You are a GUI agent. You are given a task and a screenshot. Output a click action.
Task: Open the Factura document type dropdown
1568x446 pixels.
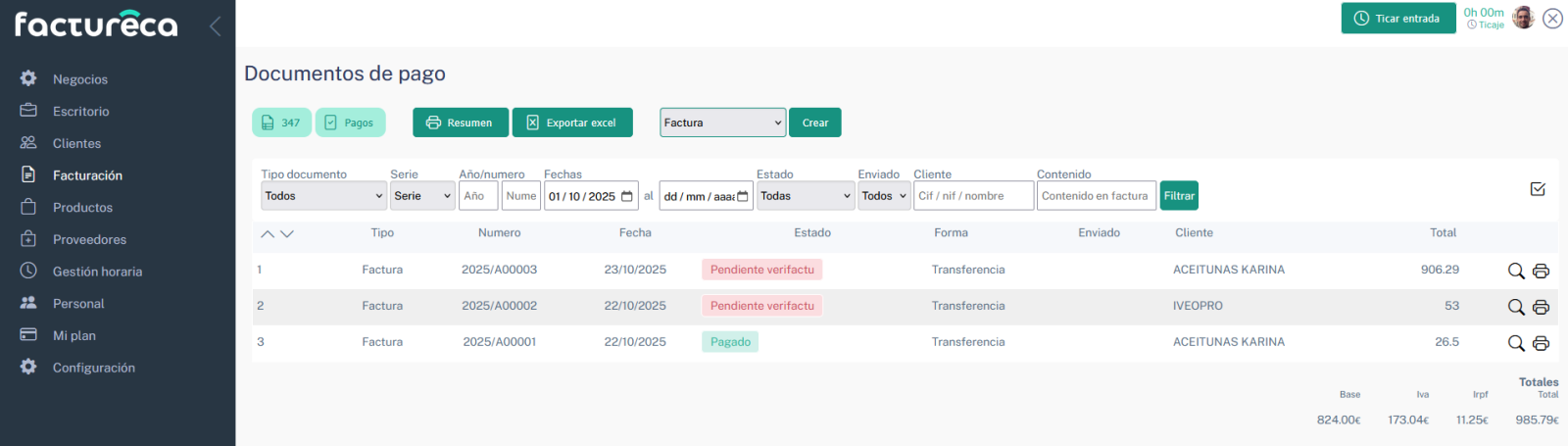coord(722,123)
